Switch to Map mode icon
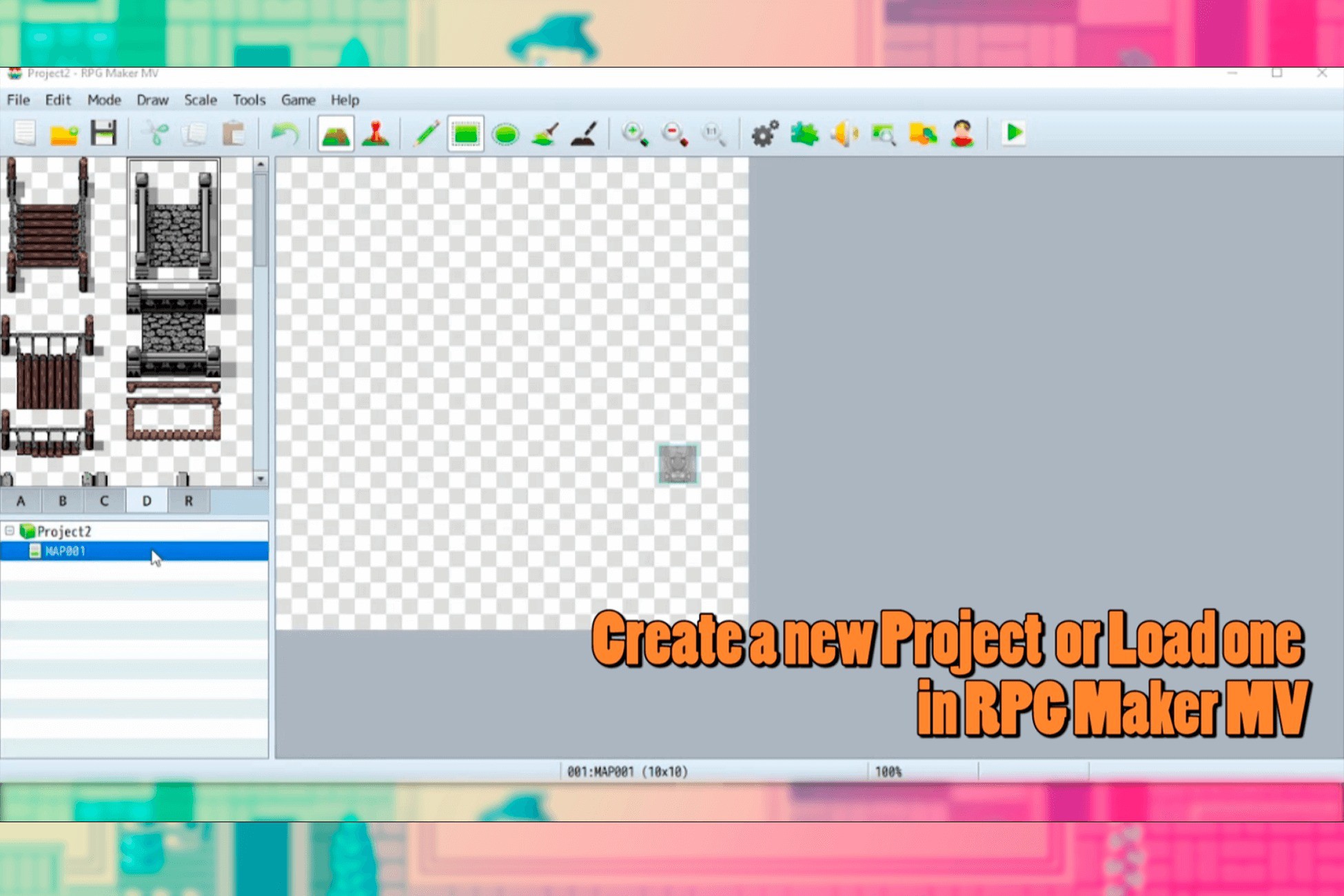The height and width of the screenshot is (896, 1344). 336,133
